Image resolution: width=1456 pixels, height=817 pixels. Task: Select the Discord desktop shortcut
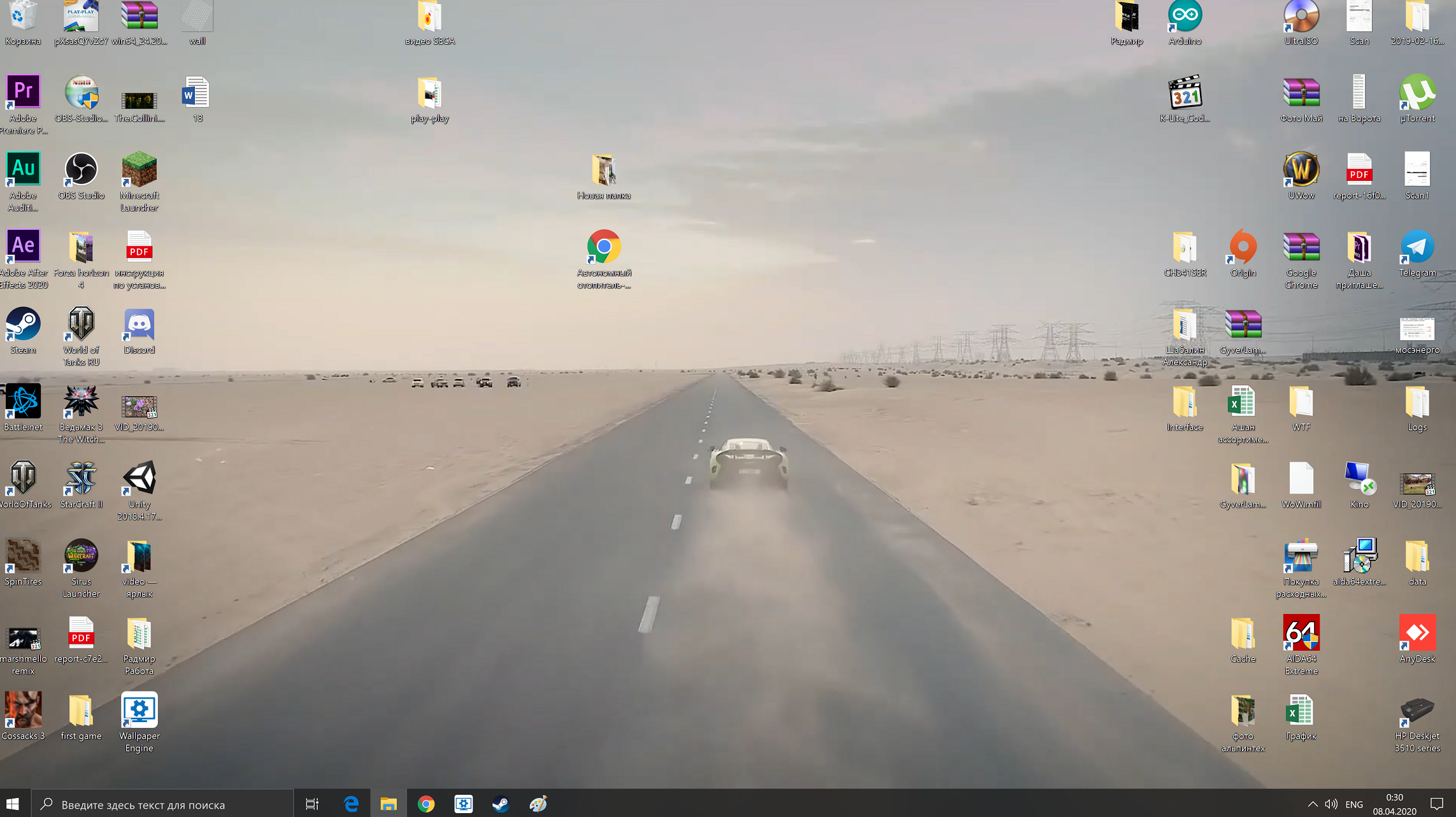pyautogui.click(x=139, y=325)
